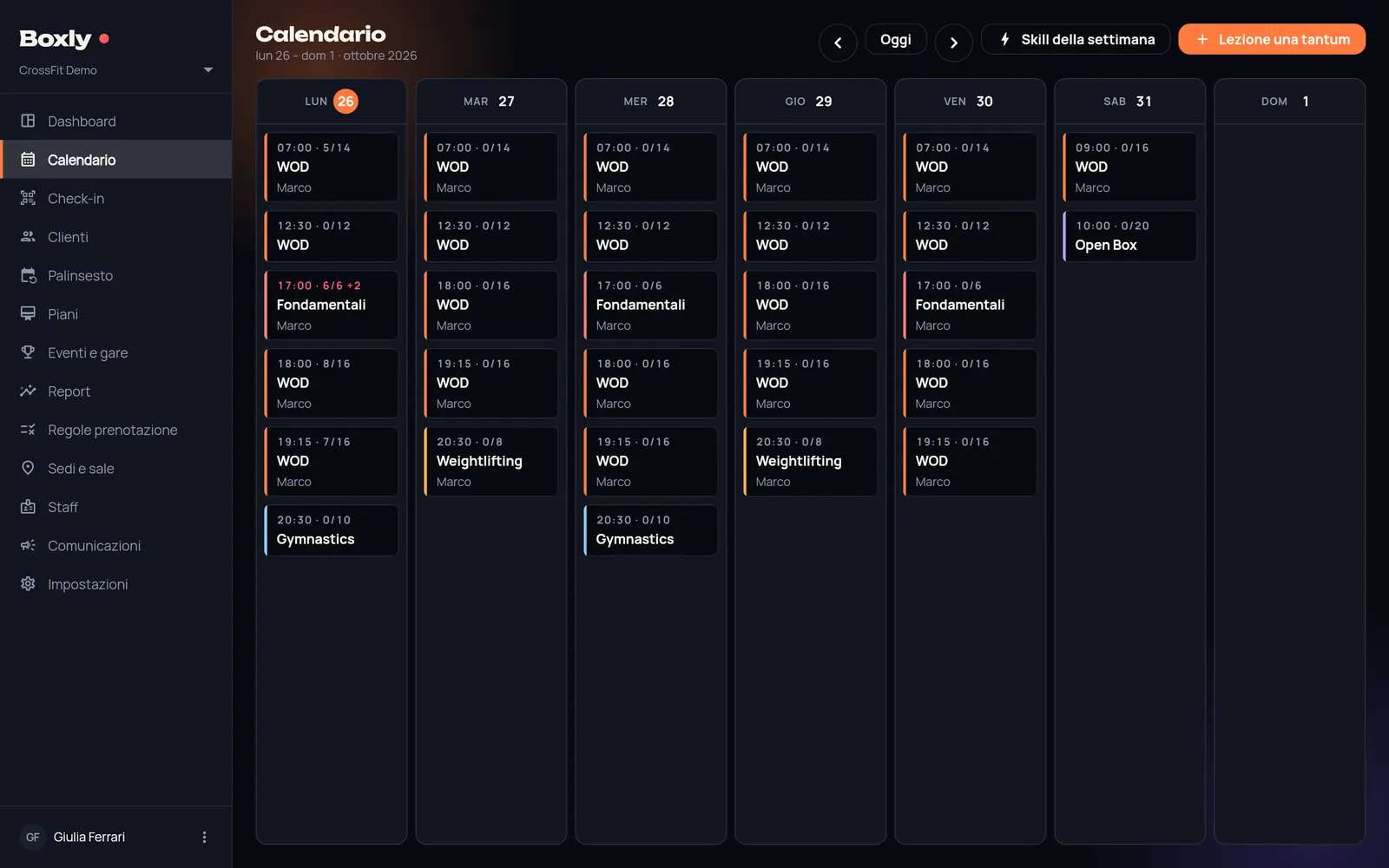This screenshot has height=868, width=1389.
Task: Create a Lezione una tantum
Action: pyautogui.click(x=1272, y=39)
